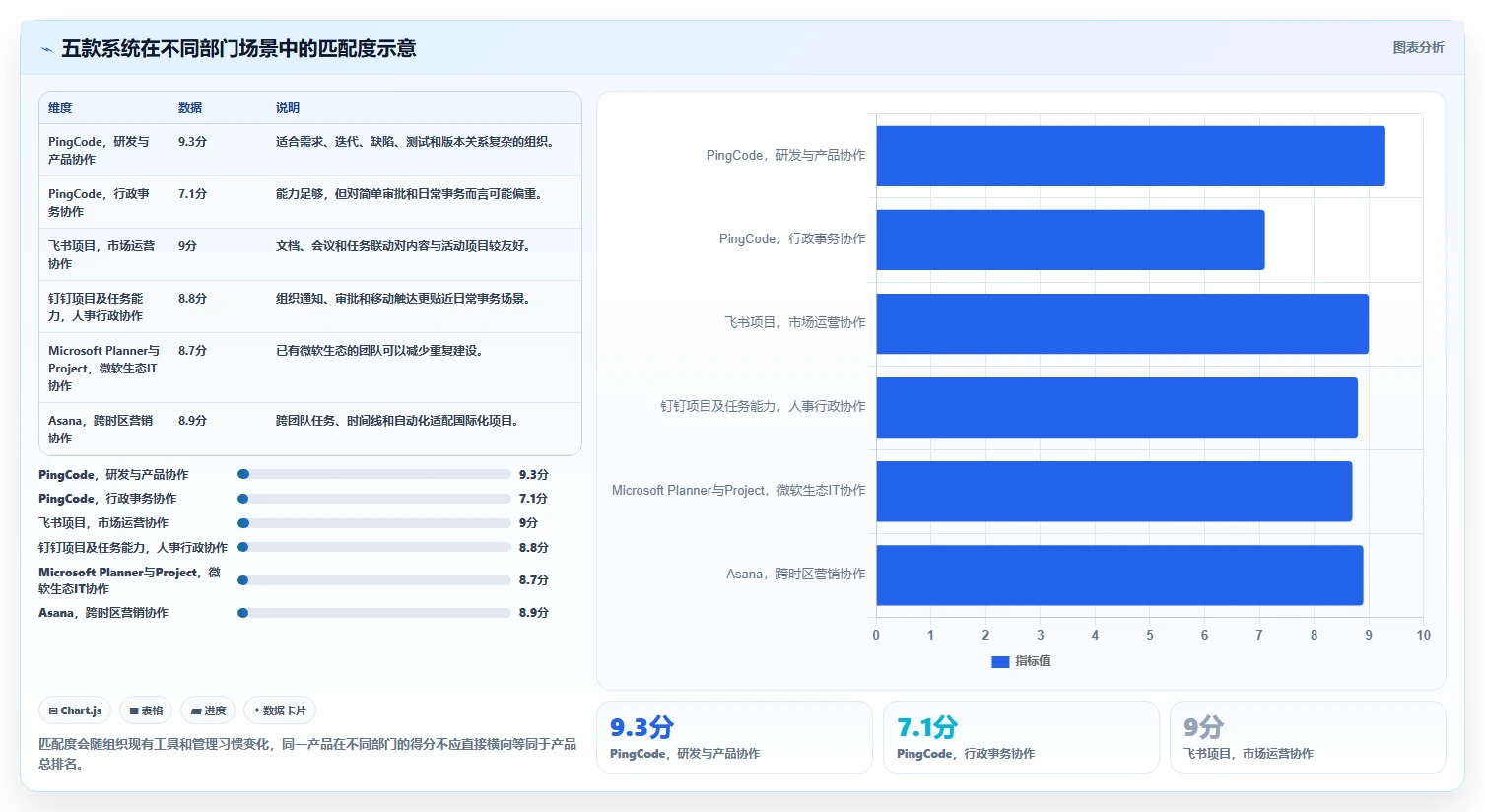Open the 9分 飞书项目 data card

coord(1308,737)
